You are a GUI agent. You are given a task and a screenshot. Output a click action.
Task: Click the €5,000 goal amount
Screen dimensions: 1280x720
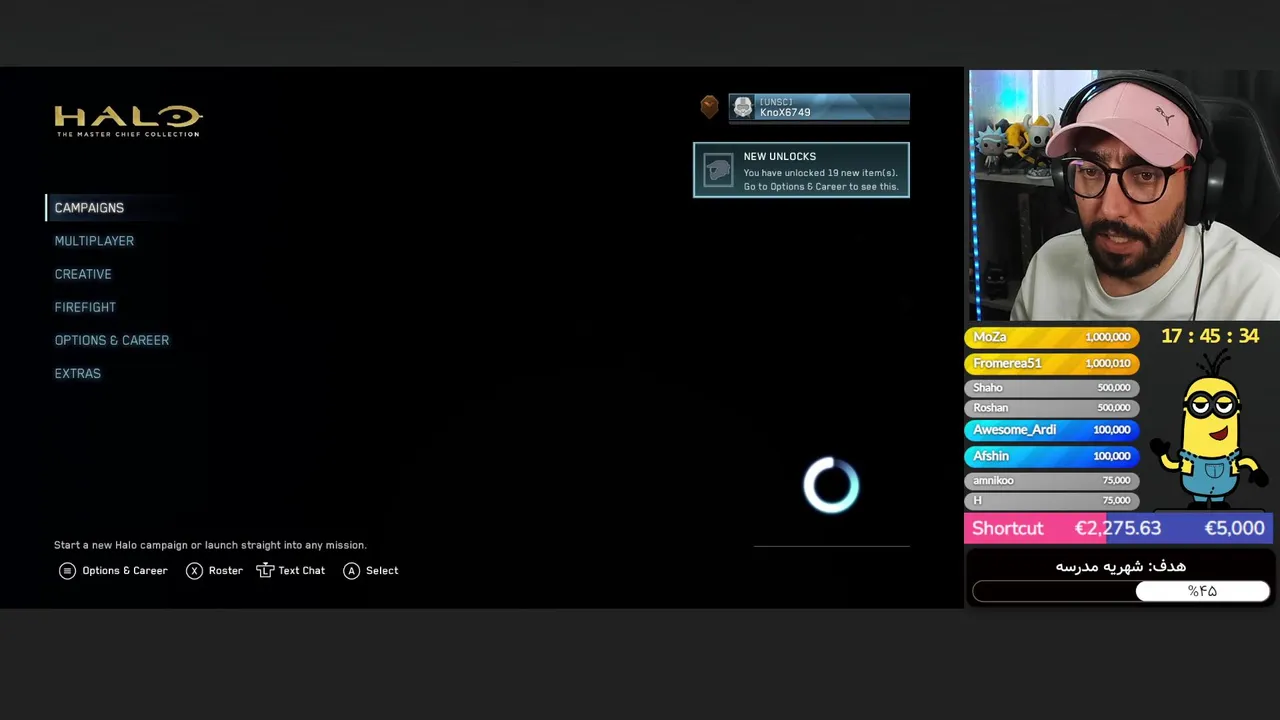coord(1234,528)
